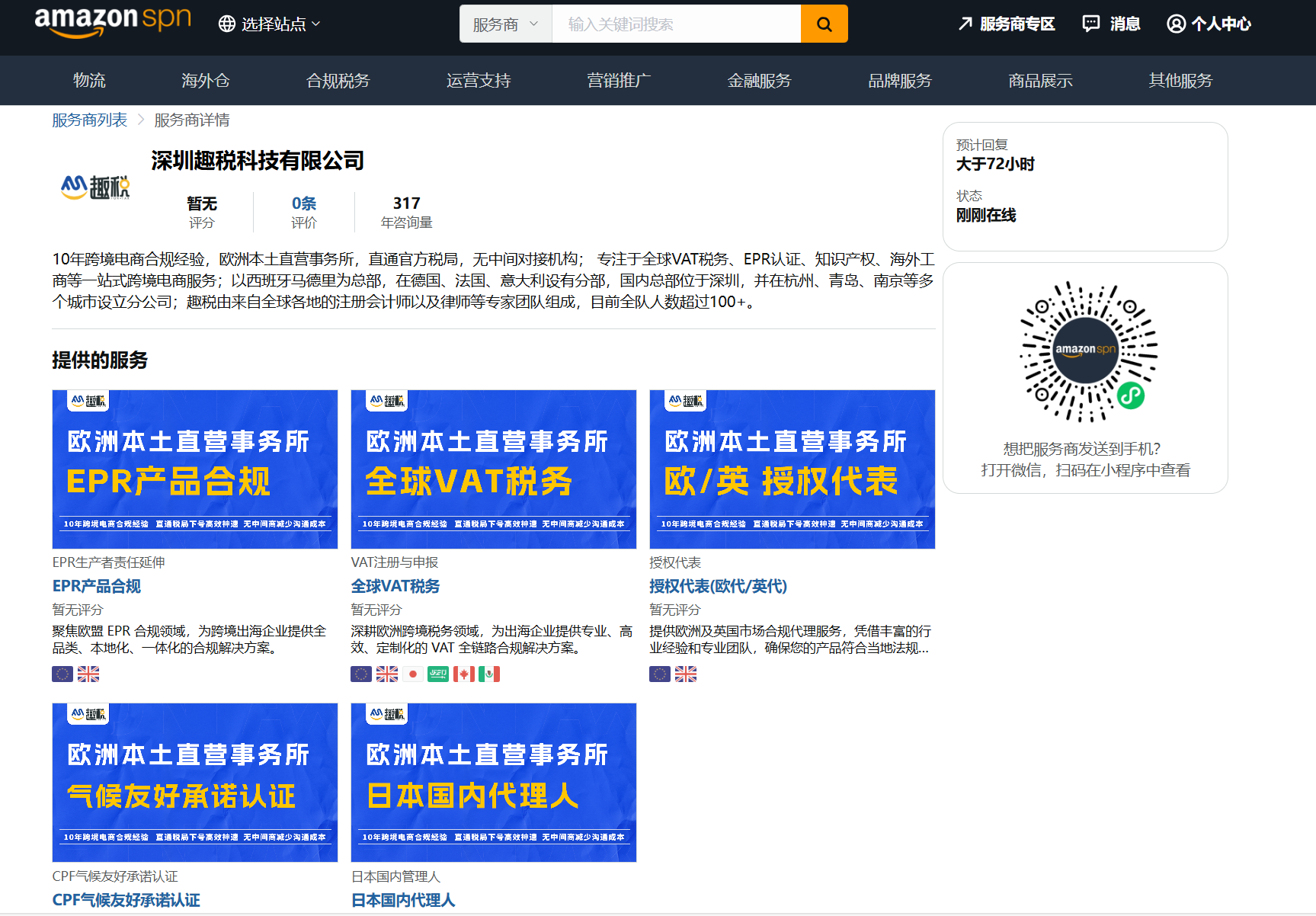Select the 合规税务 navigation menu
Image resolution: width=1316 pixels, height=916 pixels.
click(x=338, y=81)
